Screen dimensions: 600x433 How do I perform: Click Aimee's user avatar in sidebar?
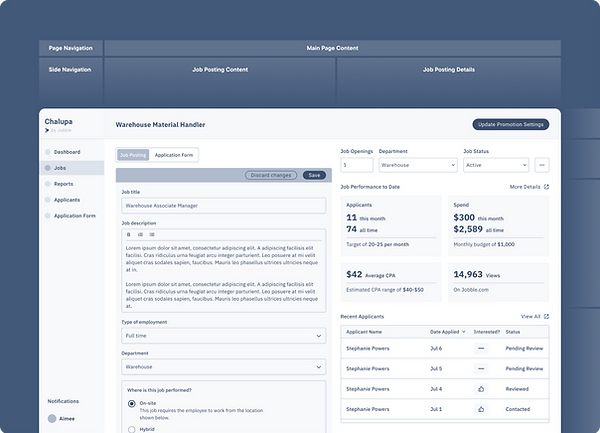(x=52, y=418)
